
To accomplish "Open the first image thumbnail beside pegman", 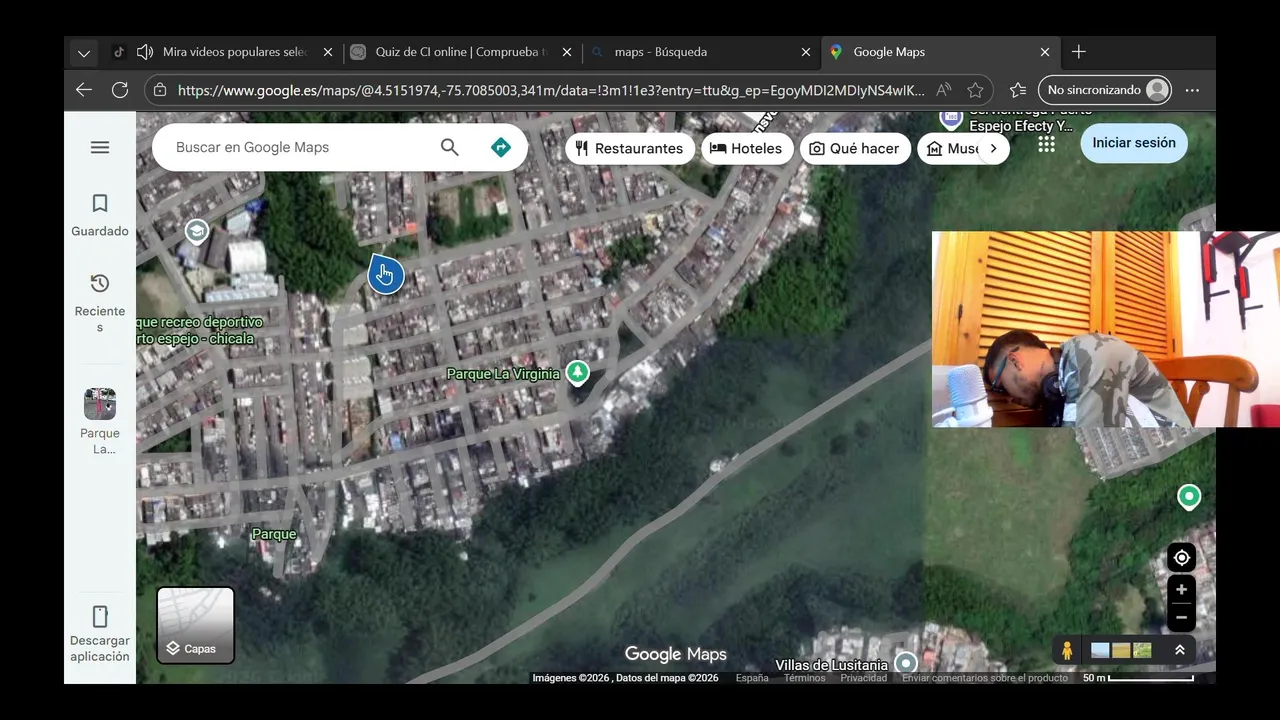I will point(1100,650).
